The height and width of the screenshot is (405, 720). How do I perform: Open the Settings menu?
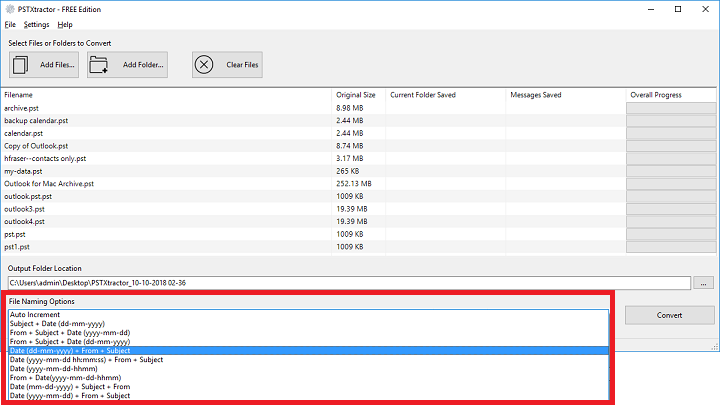[x=36, y=25]
